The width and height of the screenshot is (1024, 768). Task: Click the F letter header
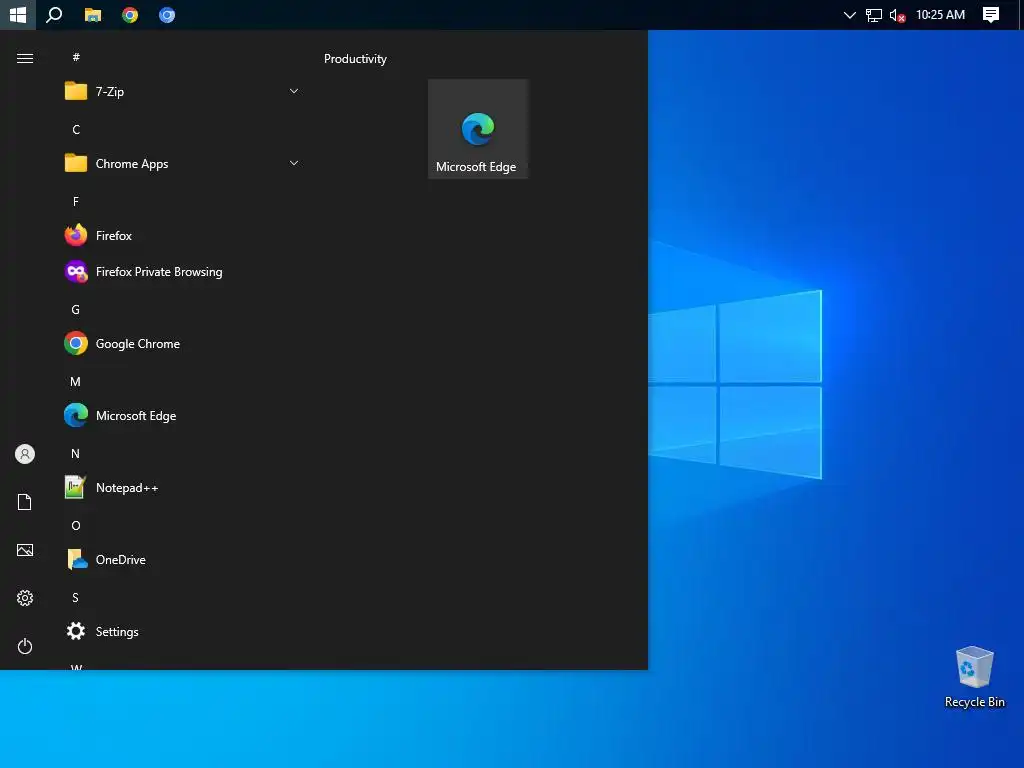(76, 201)
